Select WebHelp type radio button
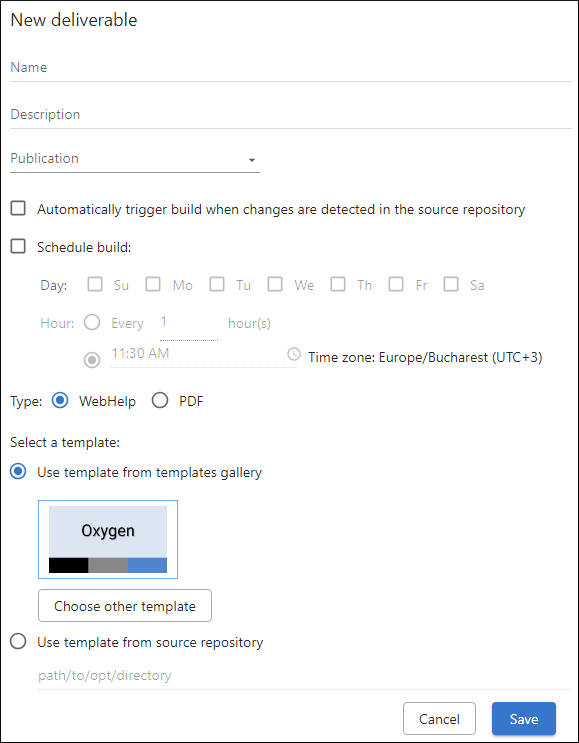The image size is (579, 743). click(x=60, y=400)
